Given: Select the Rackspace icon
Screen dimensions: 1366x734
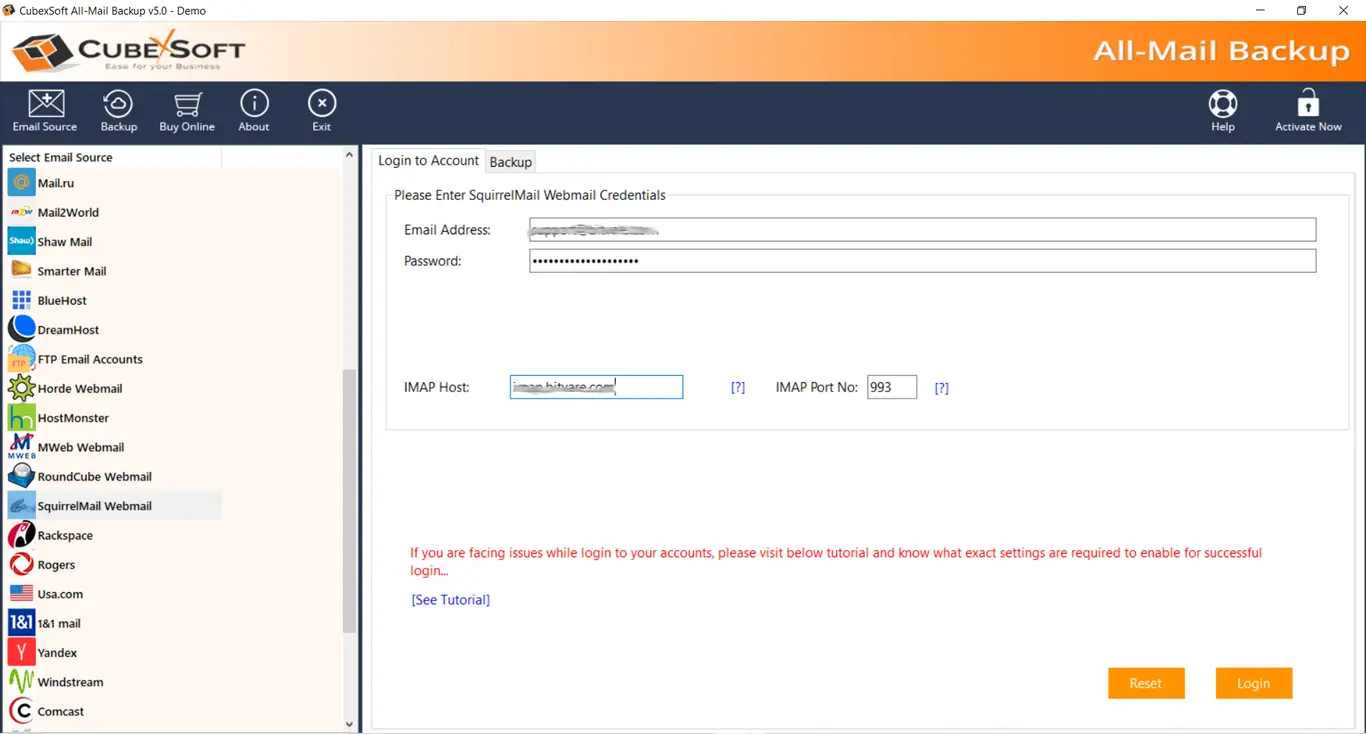Looking at the screenshot, I should click(21, 535).
